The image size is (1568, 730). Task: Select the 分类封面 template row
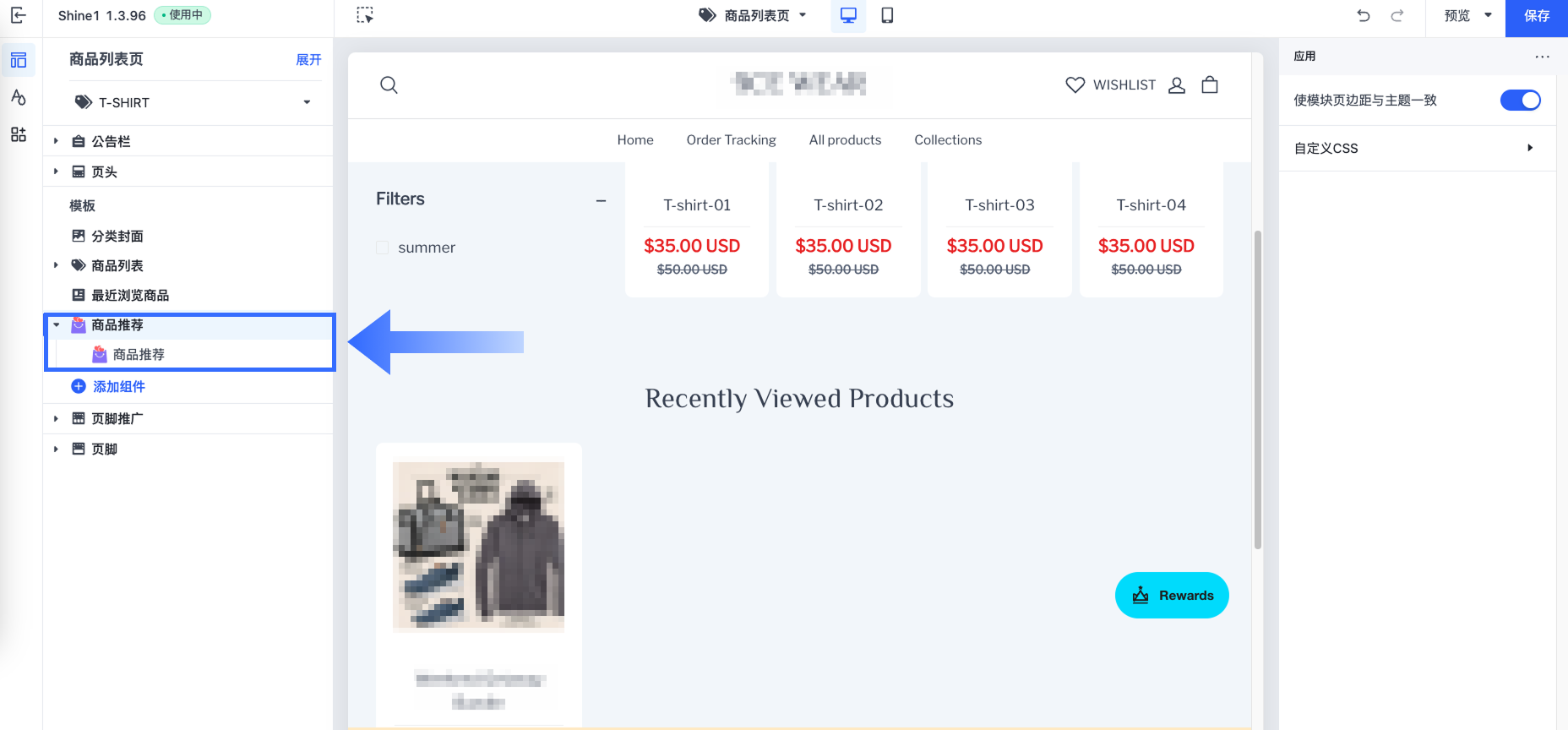(x=188, y=236)
